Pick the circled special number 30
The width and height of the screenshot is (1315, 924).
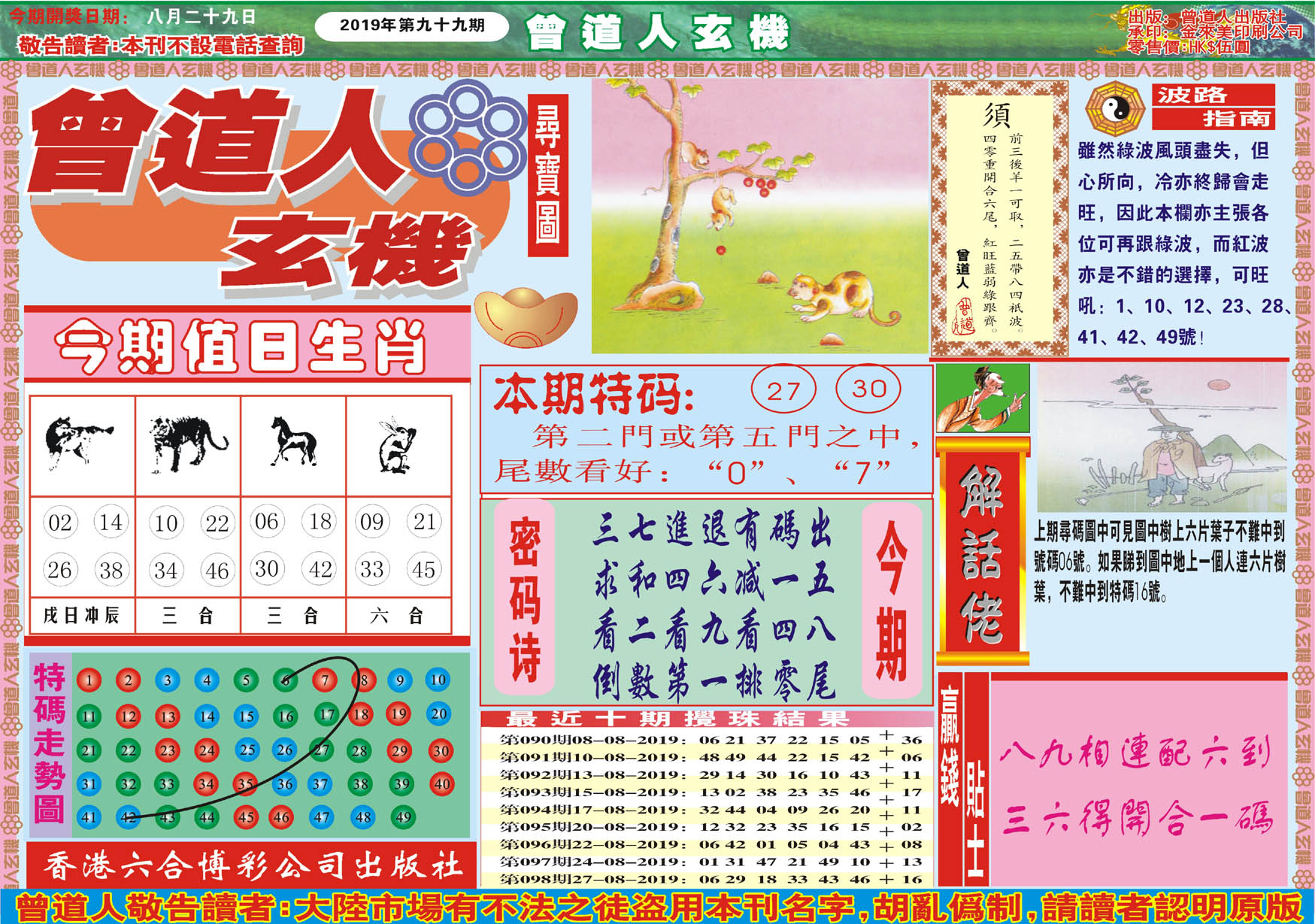pos(868,389)
